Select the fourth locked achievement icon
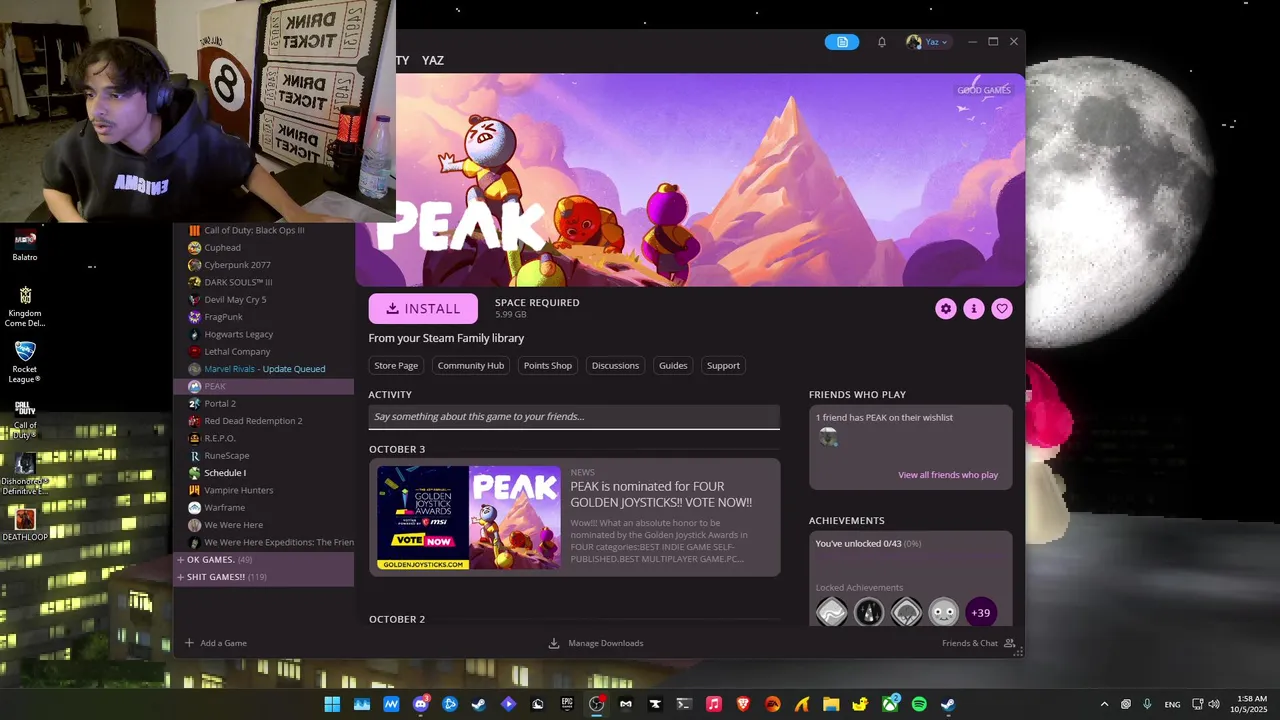Image resolution: width=1280 pixels, height=720 pixels. click(x=944, y=612)
